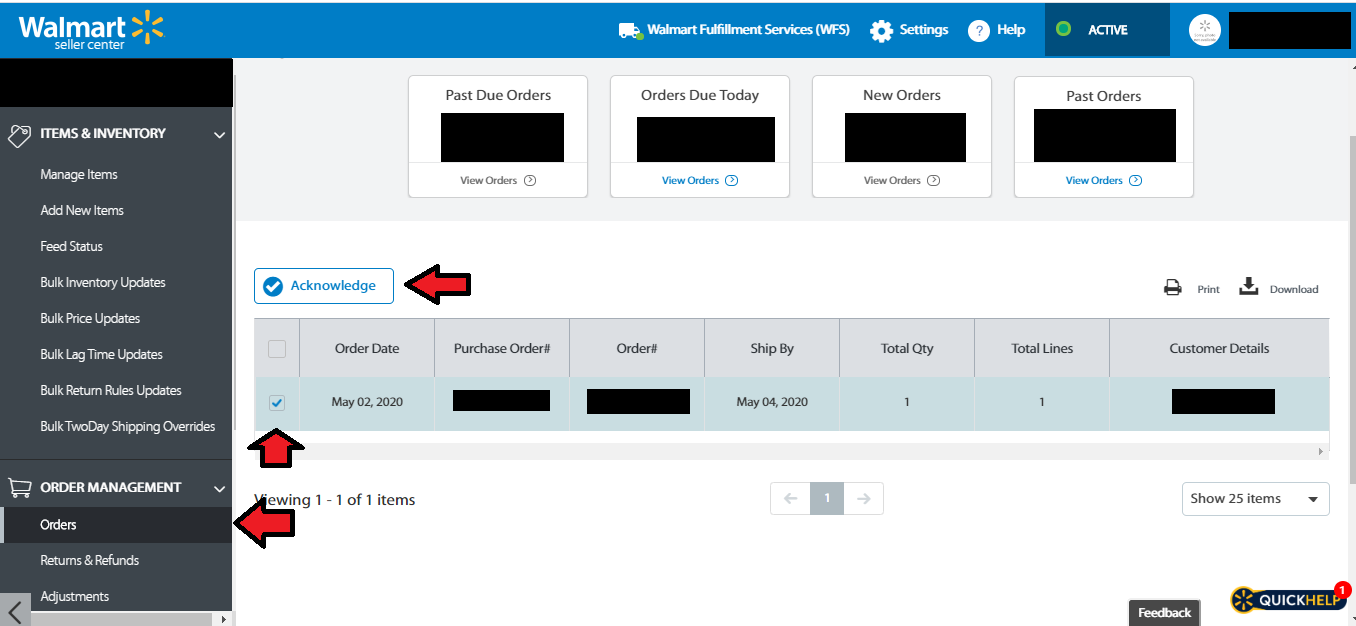Click the Walmart Seller Center logo
Screen dimensions: 1356x626
tap(91, 30)
